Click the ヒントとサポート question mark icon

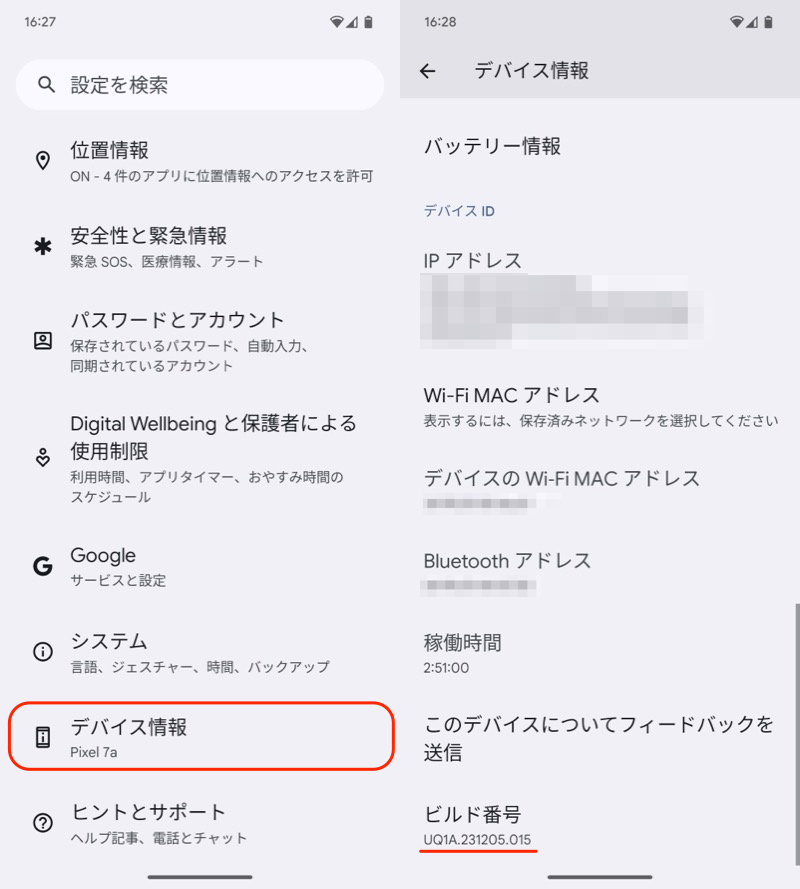coord(43,823)
